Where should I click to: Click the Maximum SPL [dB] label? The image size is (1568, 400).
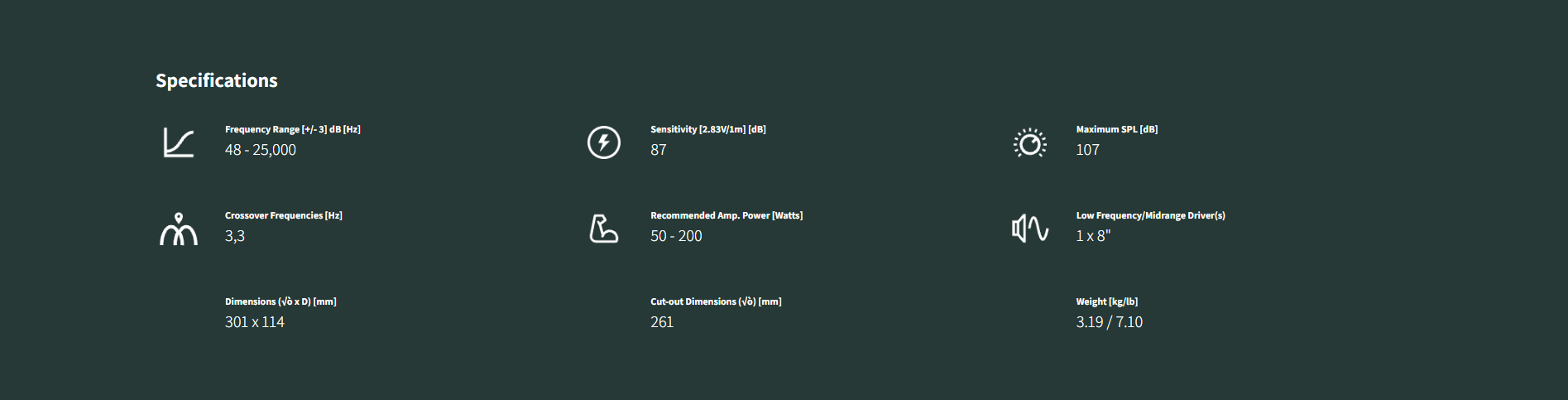point(1117,129)
